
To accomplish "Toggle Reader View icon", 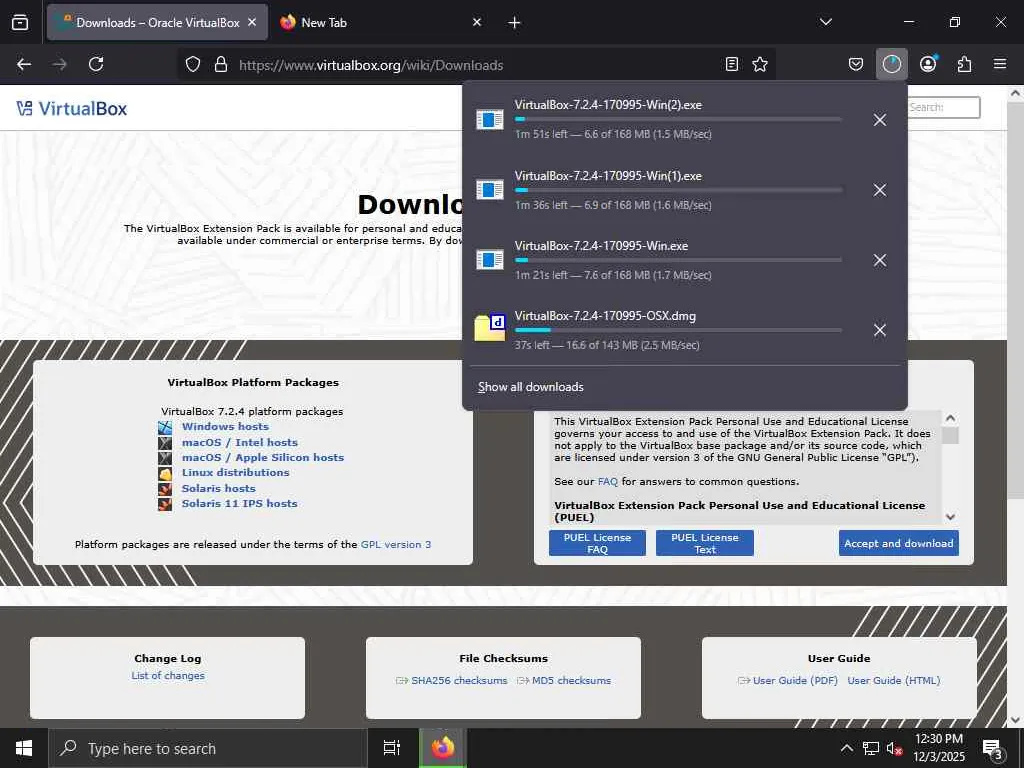I will (732, 64).
